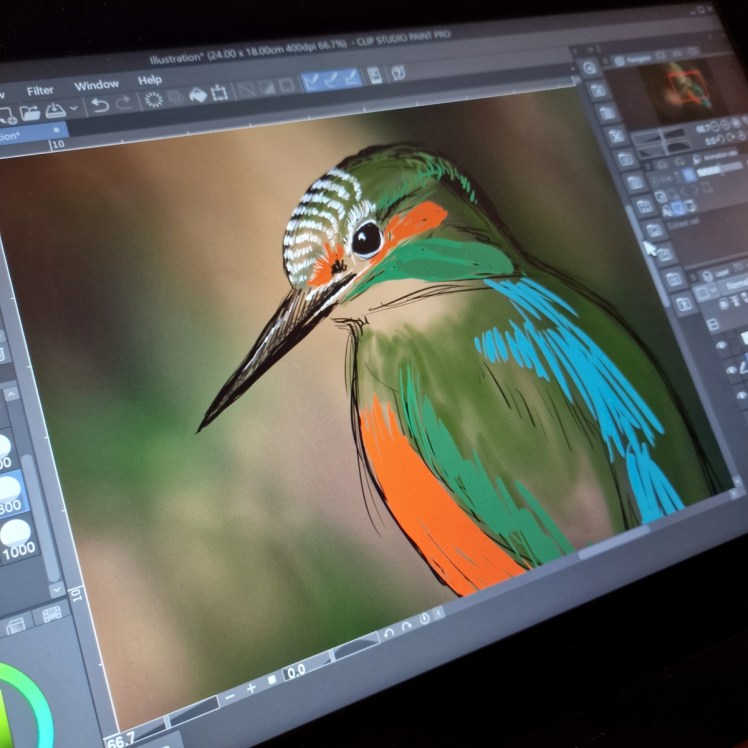Open the Window menu
The image size is (748, 748).
click(96, 85)
